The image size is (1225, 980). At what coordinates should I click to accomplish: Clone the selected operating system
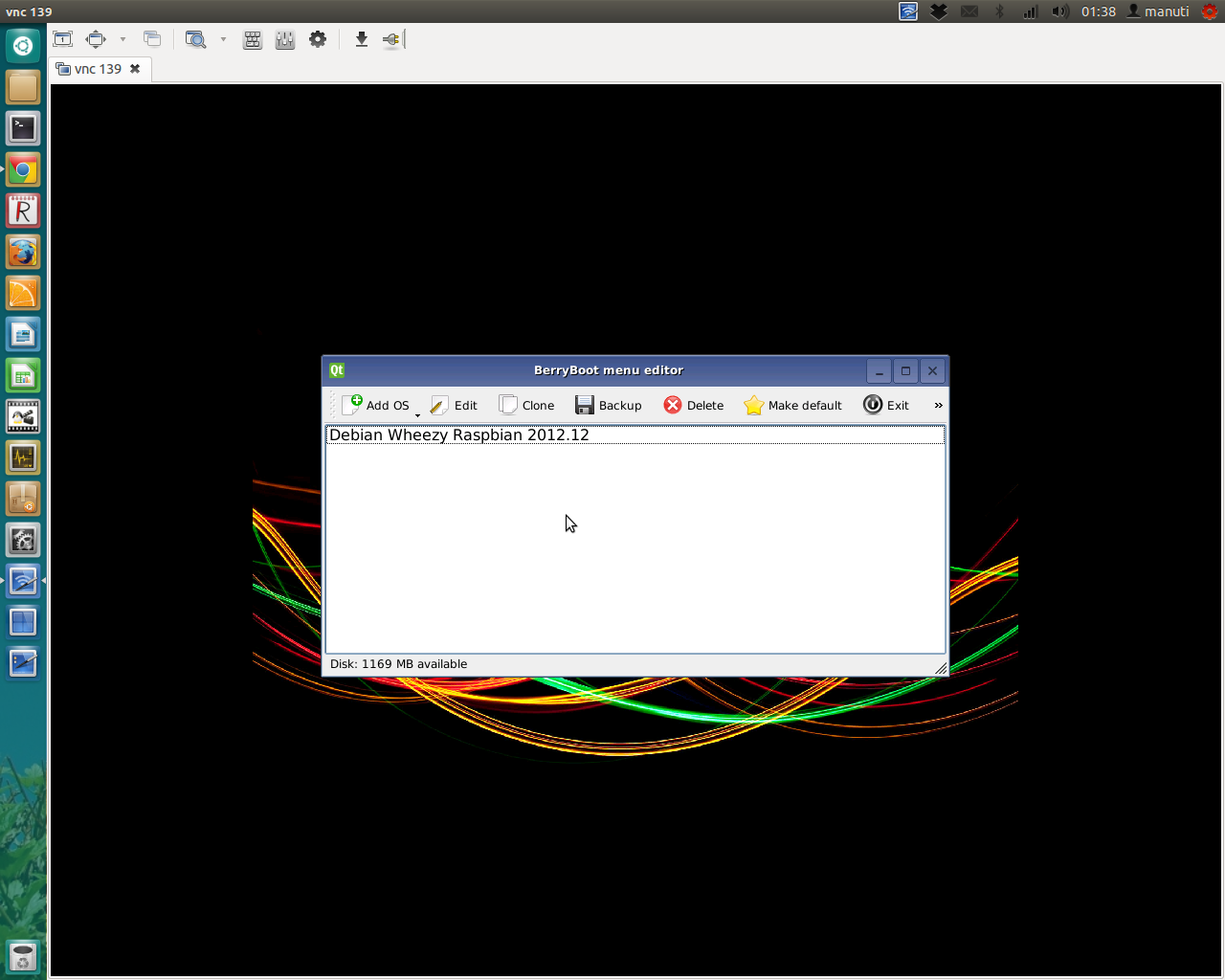click(526, 405)
